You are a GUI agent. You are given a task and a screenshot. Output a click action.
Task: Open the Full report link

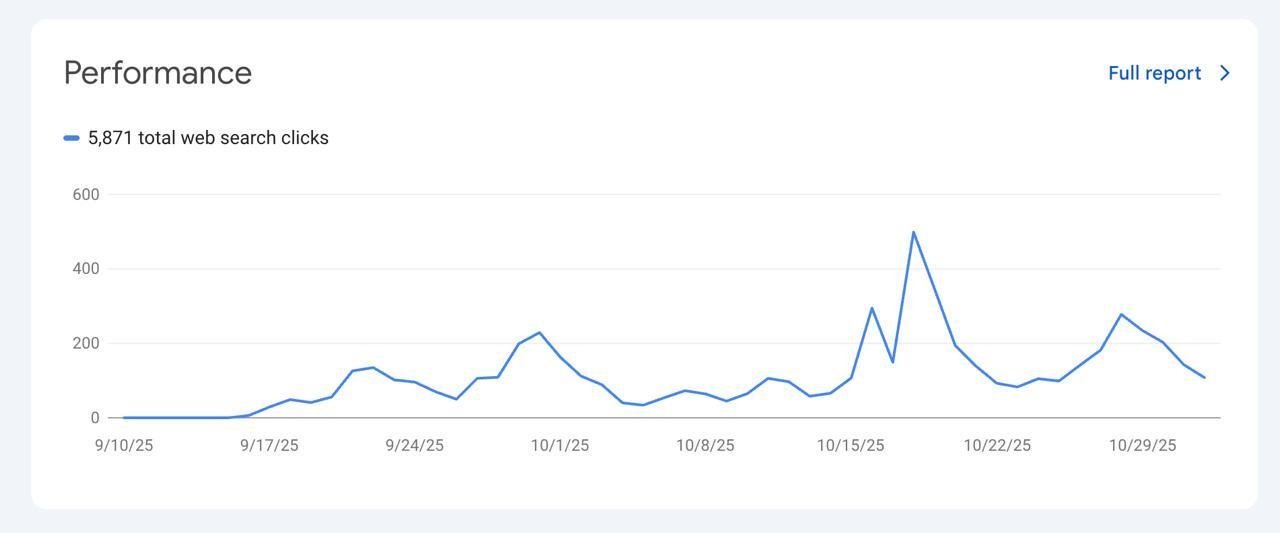[1154, 73]
